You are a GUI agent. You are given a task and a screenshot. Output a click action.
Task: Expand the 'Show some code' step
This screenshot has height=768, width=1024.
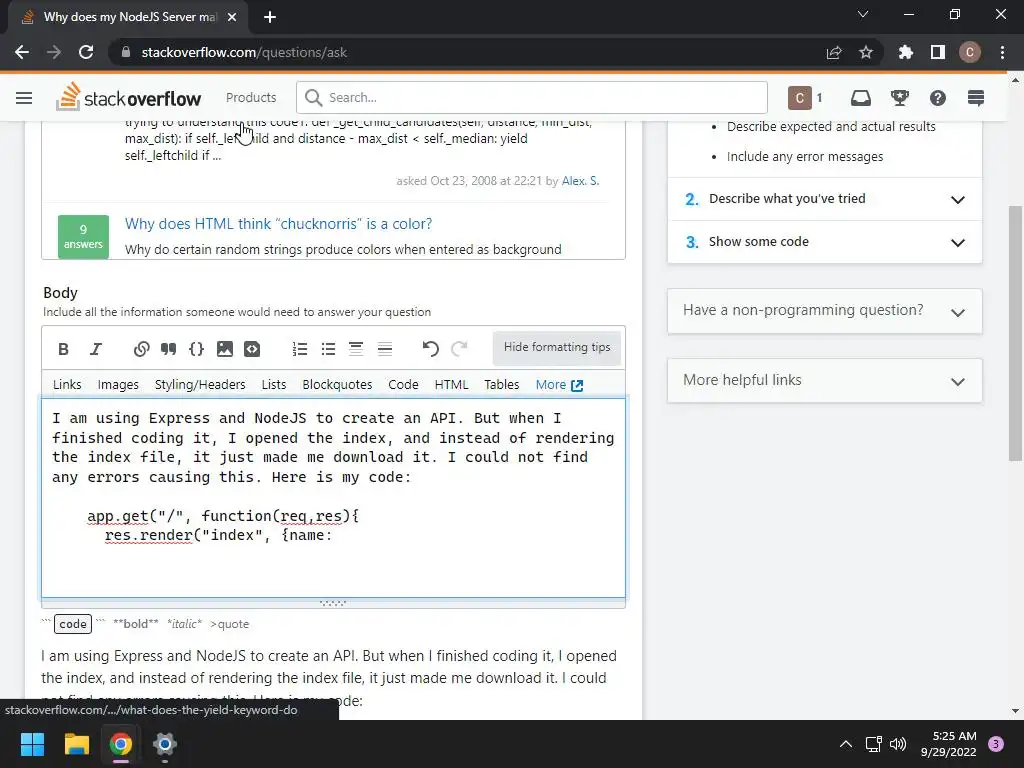pyautogui.click(x=825, y=242)
